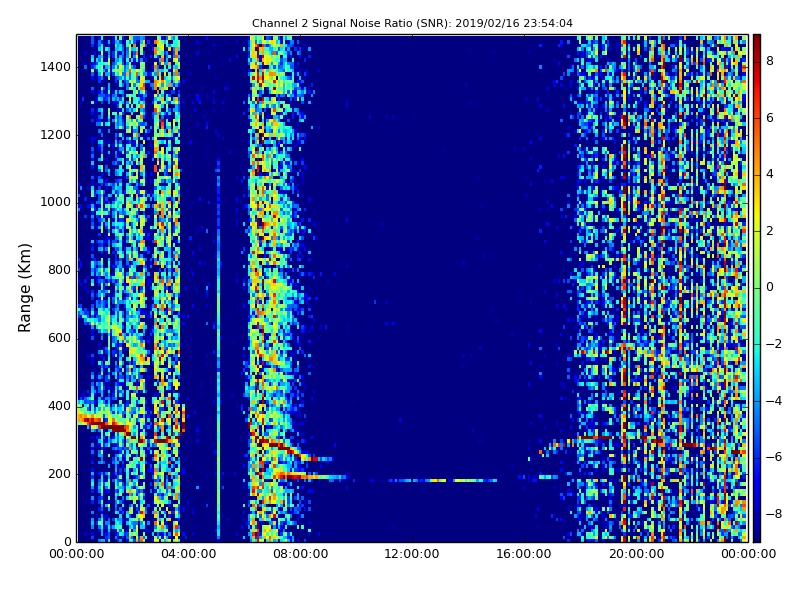
Task: Click the 800 range tick label
Action: pos(59,270)
